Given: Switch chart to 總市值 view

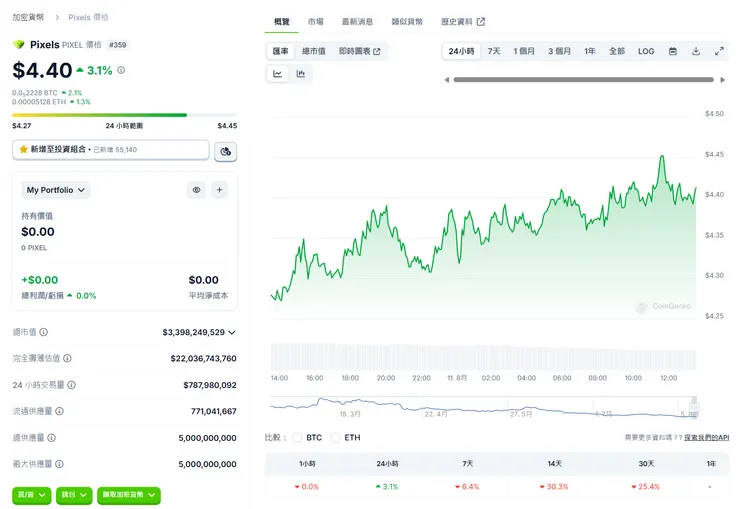Looking at the screenshot, I should 314,51.
